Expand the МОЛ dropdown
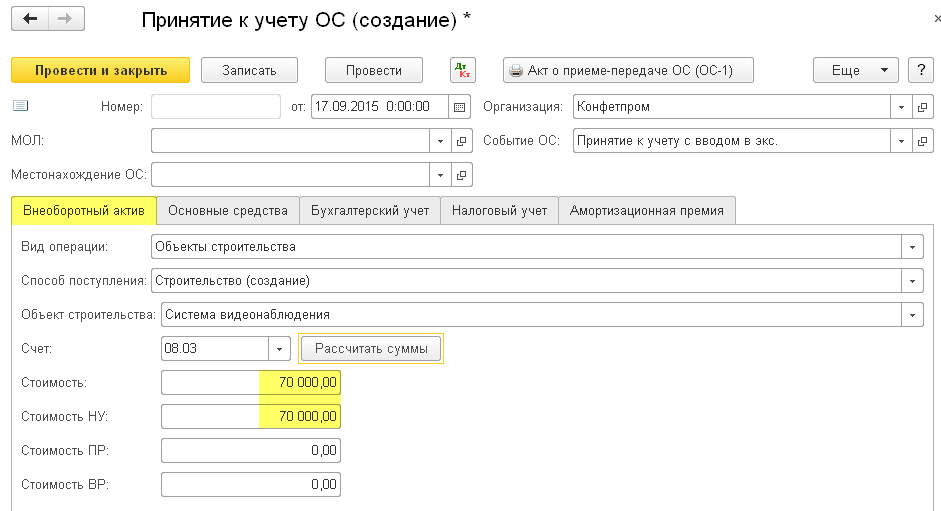This screenshot has height=511, width=941. click(440, 141)
